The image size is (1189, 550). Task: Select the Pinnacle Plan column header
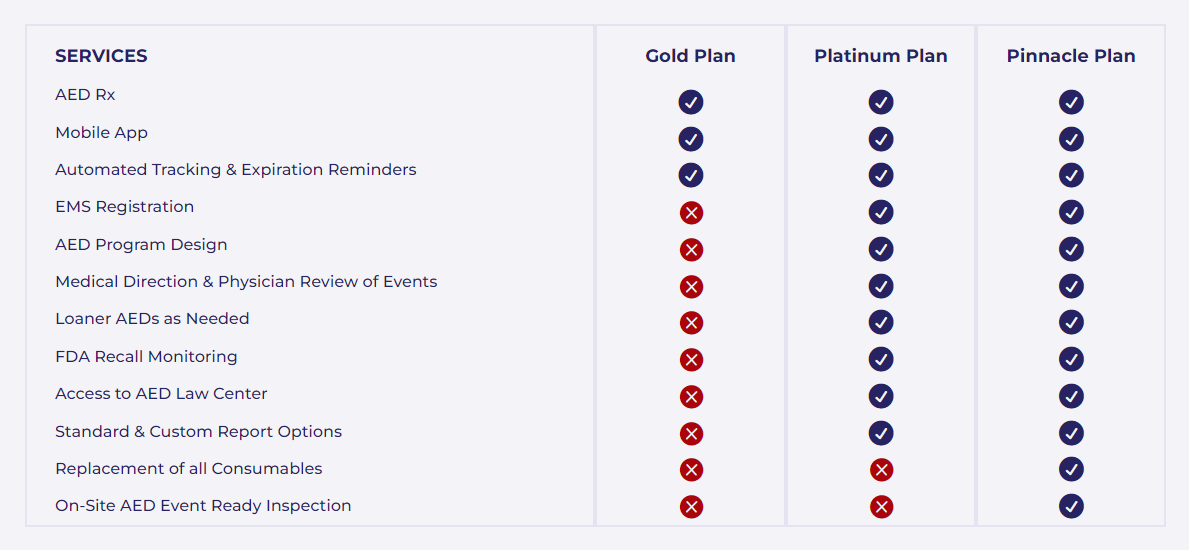1071,56
